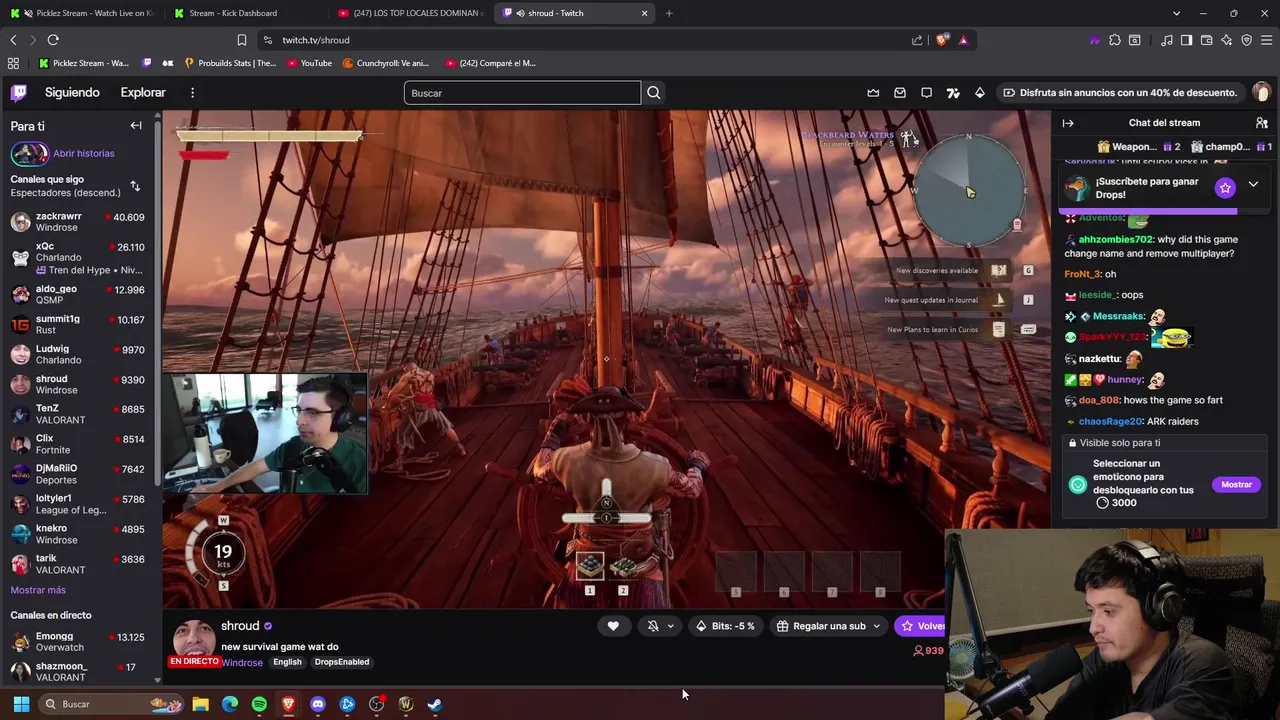Collapse the Para ti sidebar
The image size is (1280, 720).
pyautogui.click(x=136, y=126)
